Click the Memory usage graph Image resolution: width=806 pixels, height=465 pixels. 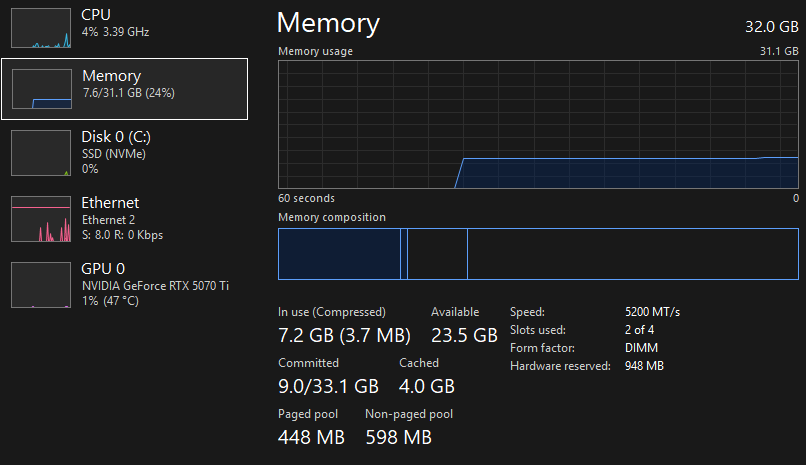(x=538, y=124)
